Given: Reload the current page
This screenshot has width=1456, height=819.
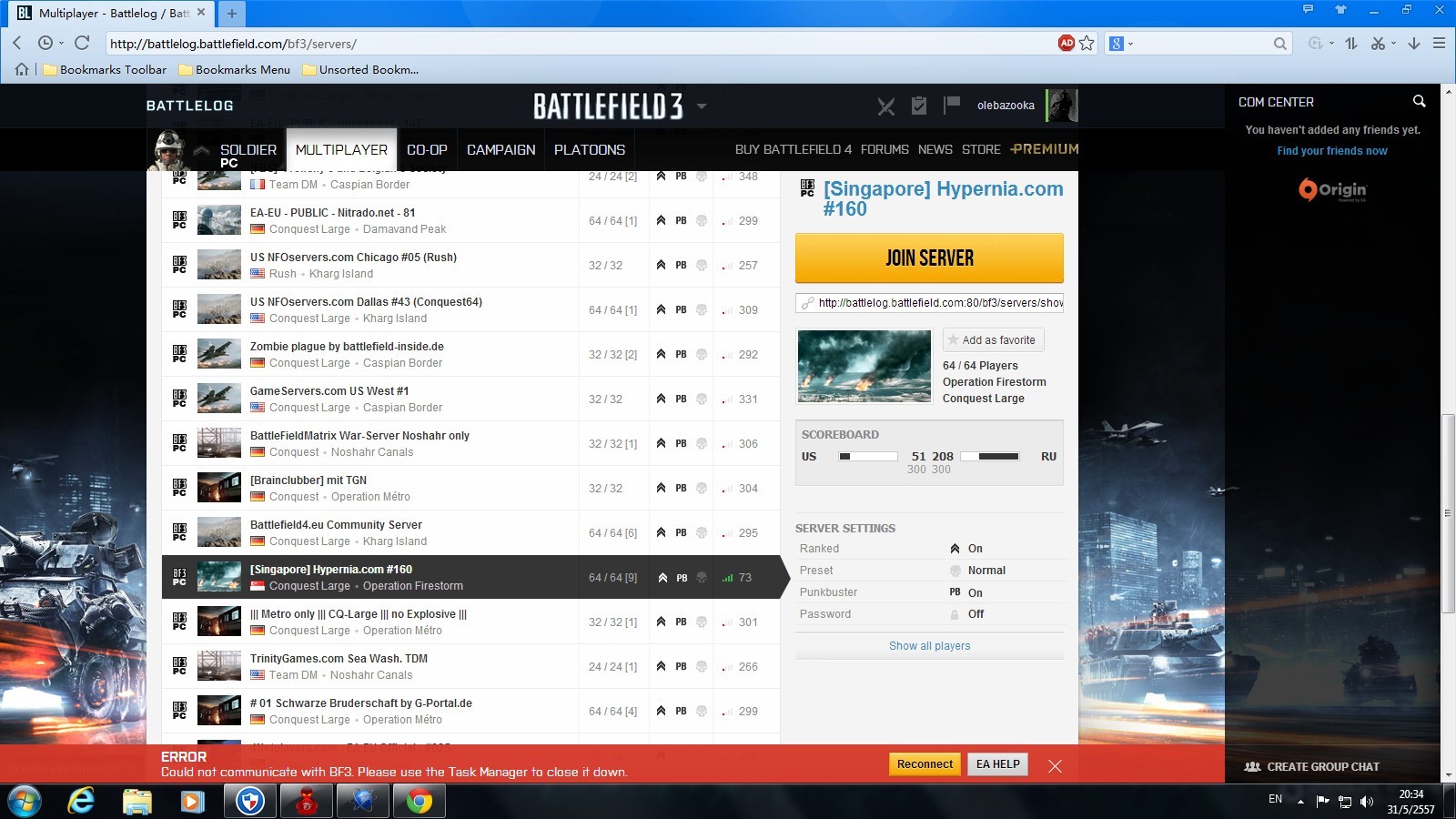Looking at the screenshot, I should click(x=82, y=43).
